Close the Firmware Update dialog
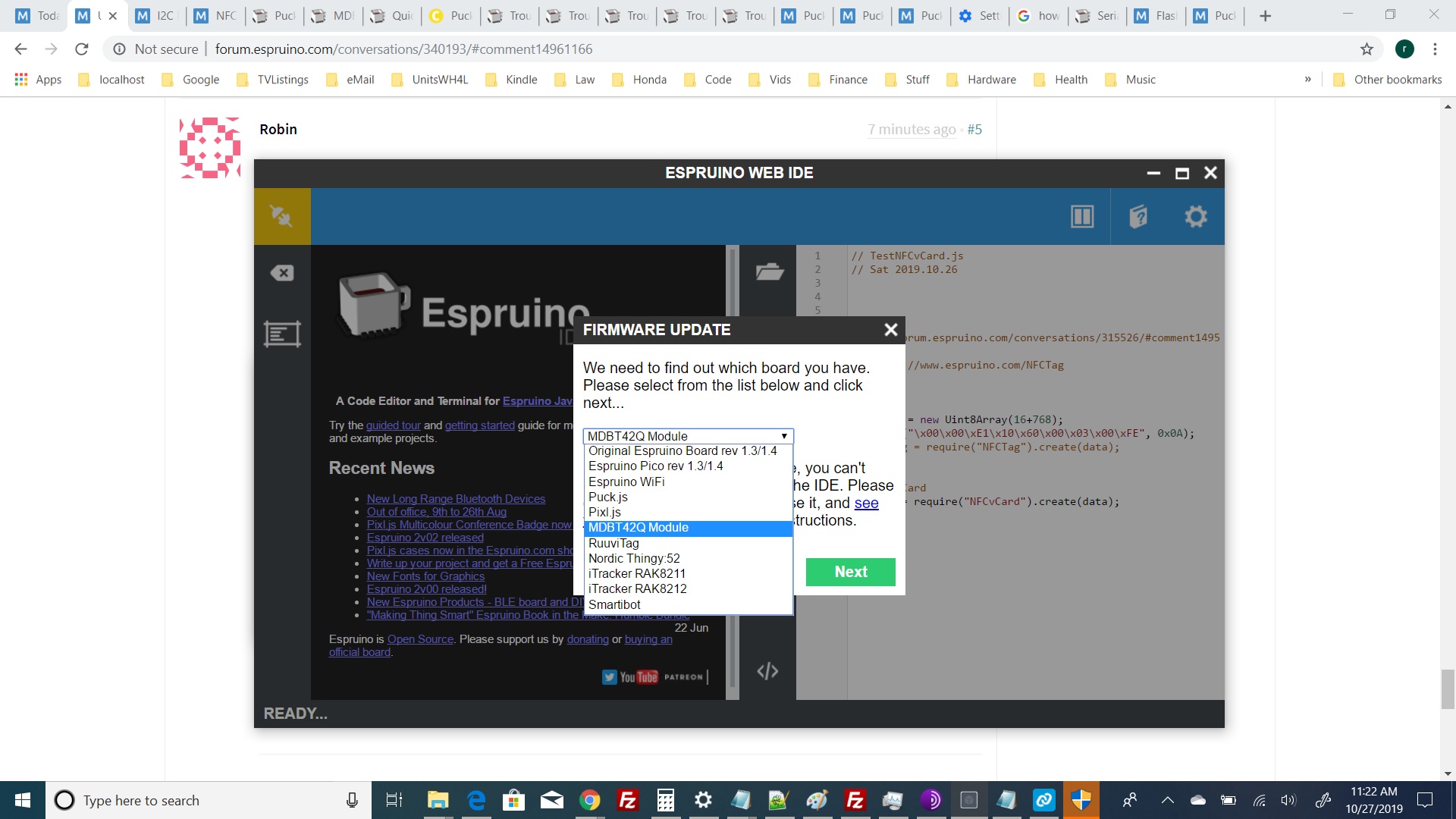The image size is (1456, 819). (x=891, y=330)
